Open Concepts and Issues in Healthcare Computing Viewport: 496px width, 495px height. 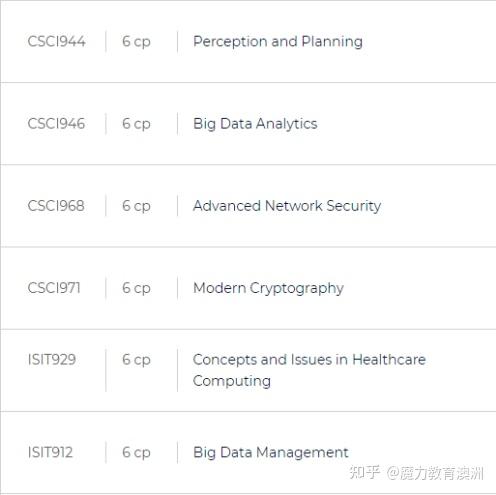point(309,370)
